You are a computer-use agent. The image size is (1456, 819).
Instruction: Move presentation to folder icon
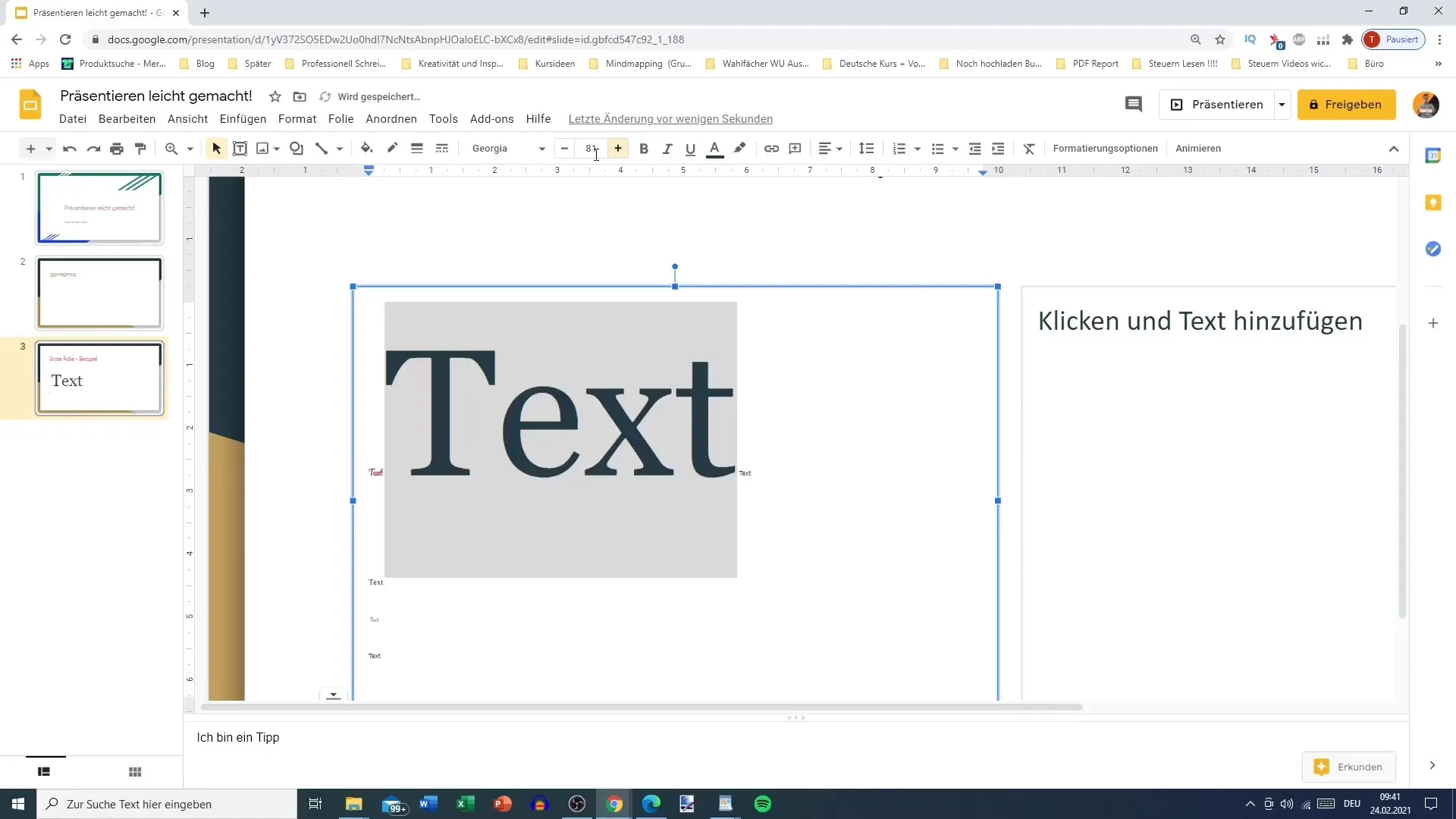pos(300,96)
